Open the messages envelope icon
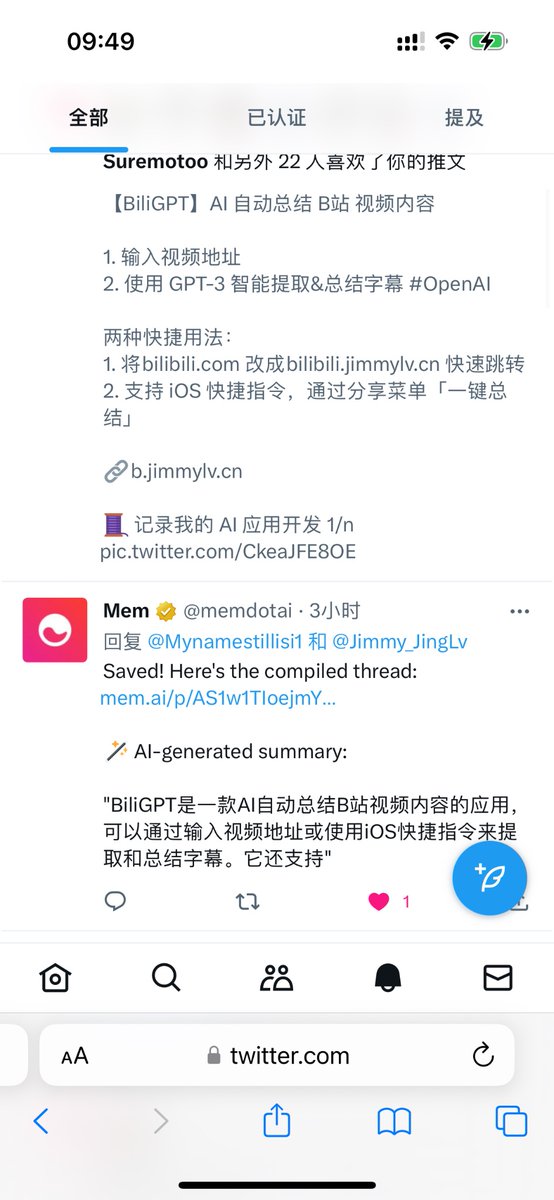 coord(498,977)
